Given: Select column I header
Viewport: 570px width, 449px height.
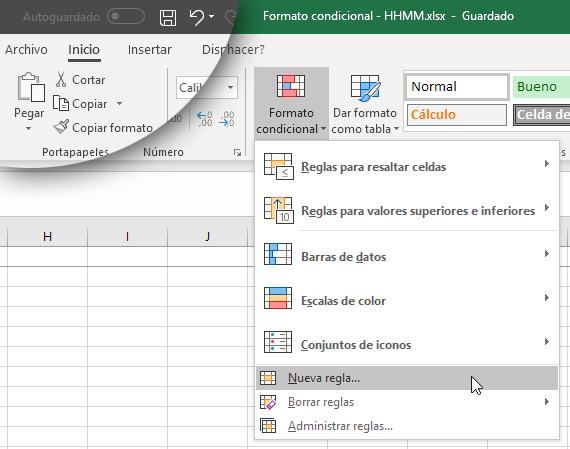Looking at the screenshot, I should coord(127,237).
